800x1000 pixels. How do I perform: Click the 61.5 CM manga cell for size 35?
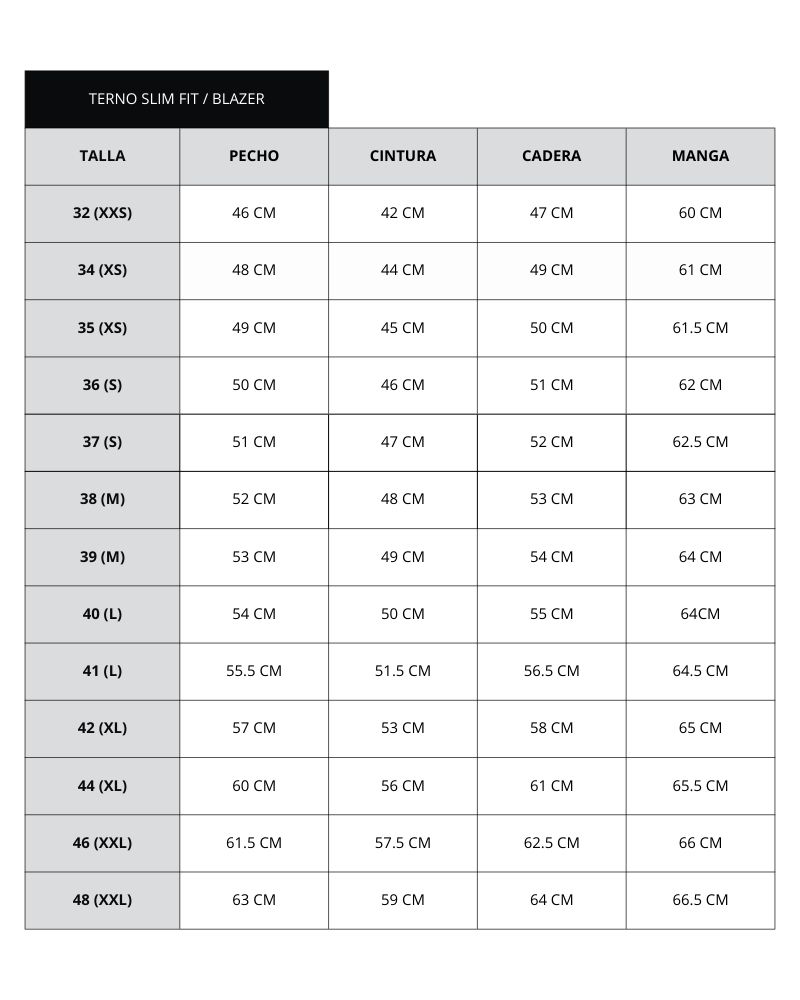(700, 328)
